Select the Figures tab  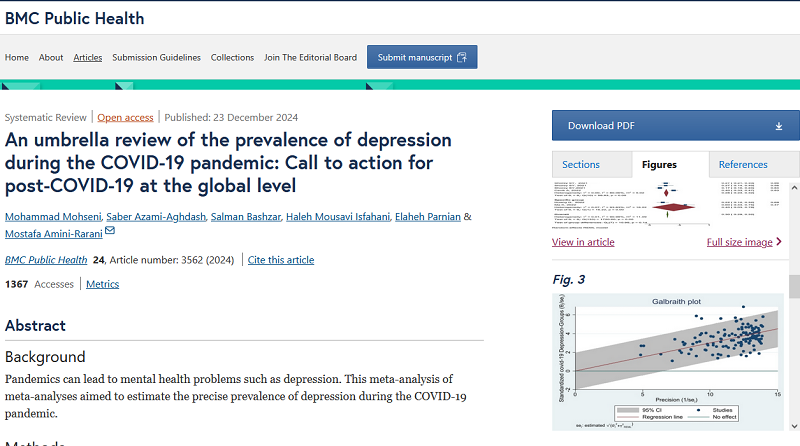tap(659, 164)
